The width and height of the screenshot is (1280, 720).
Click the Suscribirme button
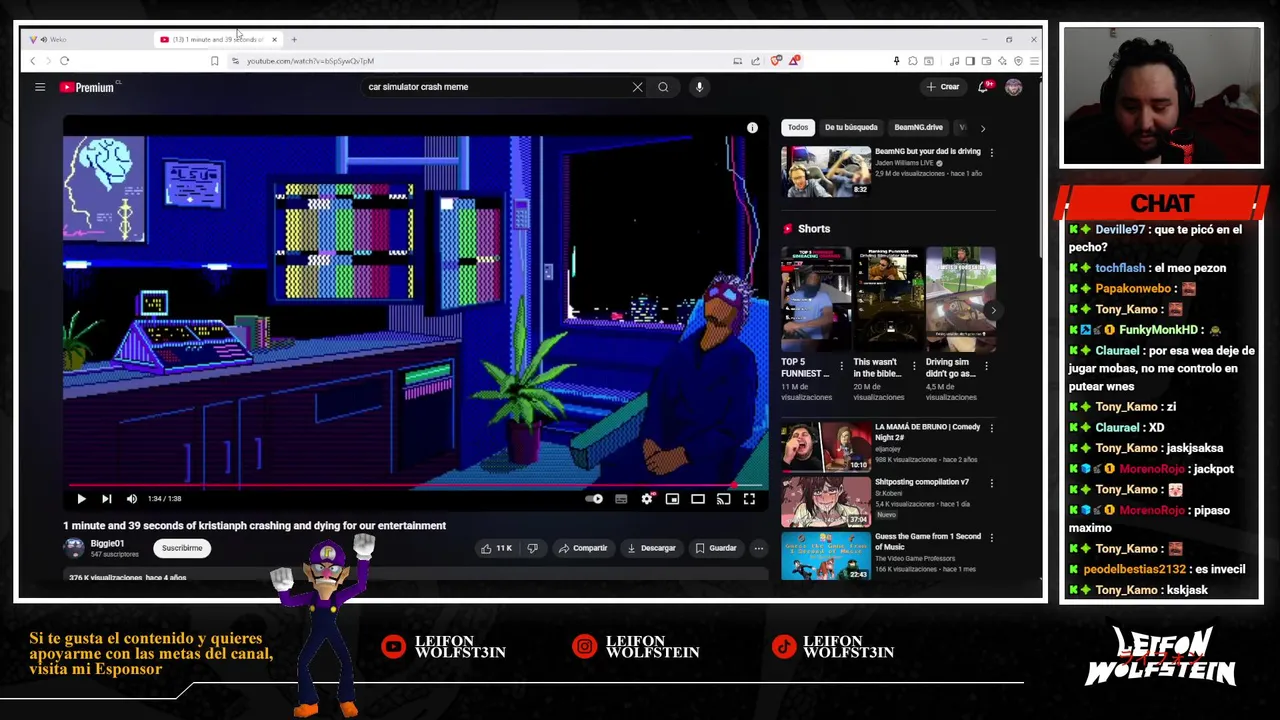pos(182,548)
